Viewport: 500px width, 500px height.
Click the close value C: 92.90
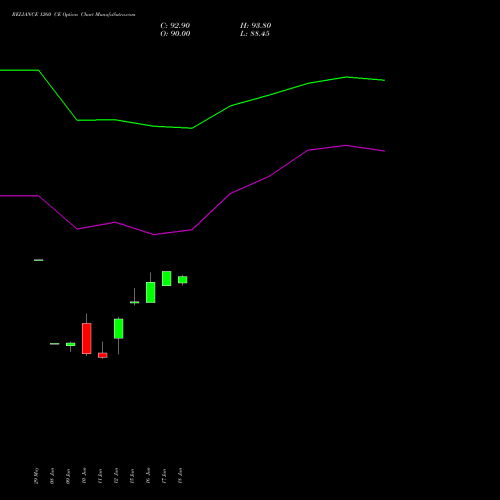[175, 26]
